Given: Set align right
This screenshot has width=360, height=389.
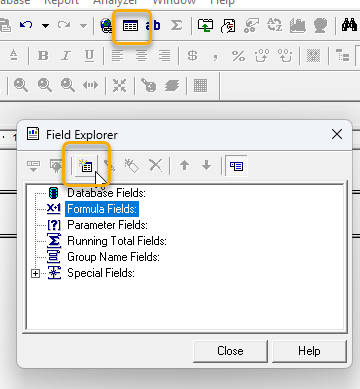Looking at the screenshot, I should click(x=165, y=56).
